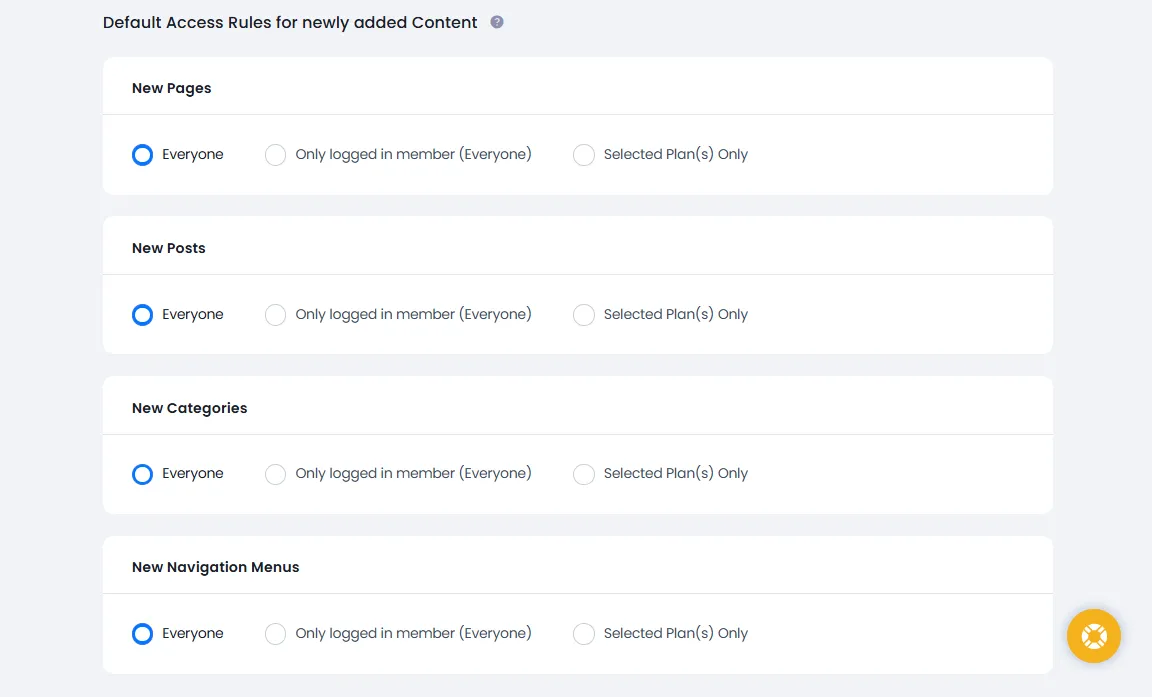
Task: Click the Everyone label under New Posts
Action: click(193, 315)
